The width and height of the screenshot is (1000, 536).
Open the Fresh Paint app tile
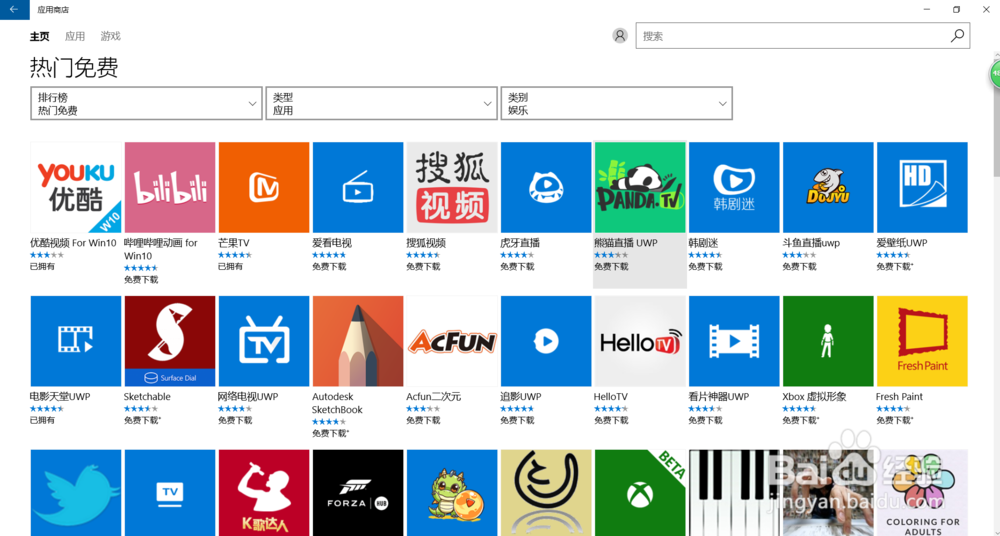click(x=922, y=341)
